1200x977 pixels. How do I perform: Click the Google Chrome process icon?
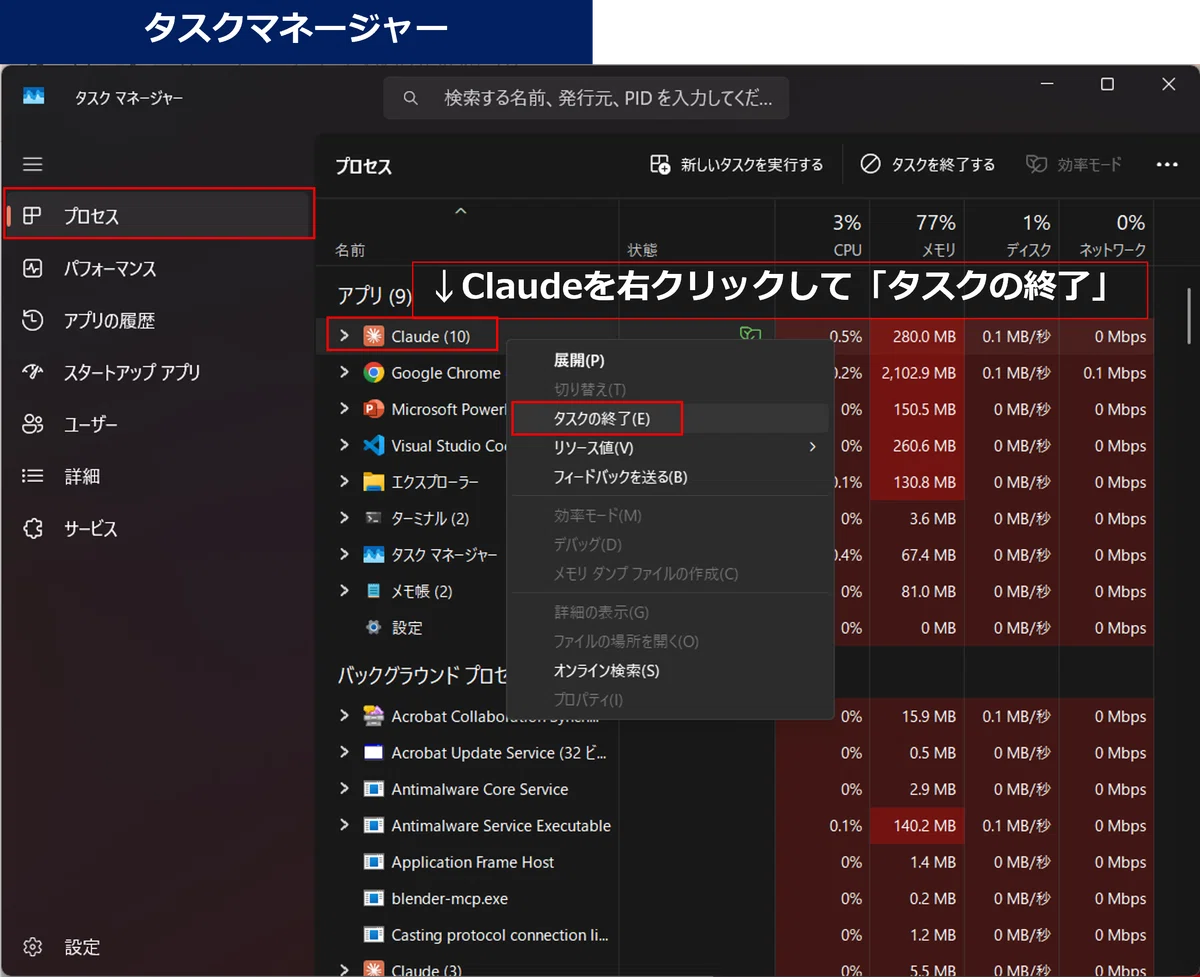[x=374, y=373]
